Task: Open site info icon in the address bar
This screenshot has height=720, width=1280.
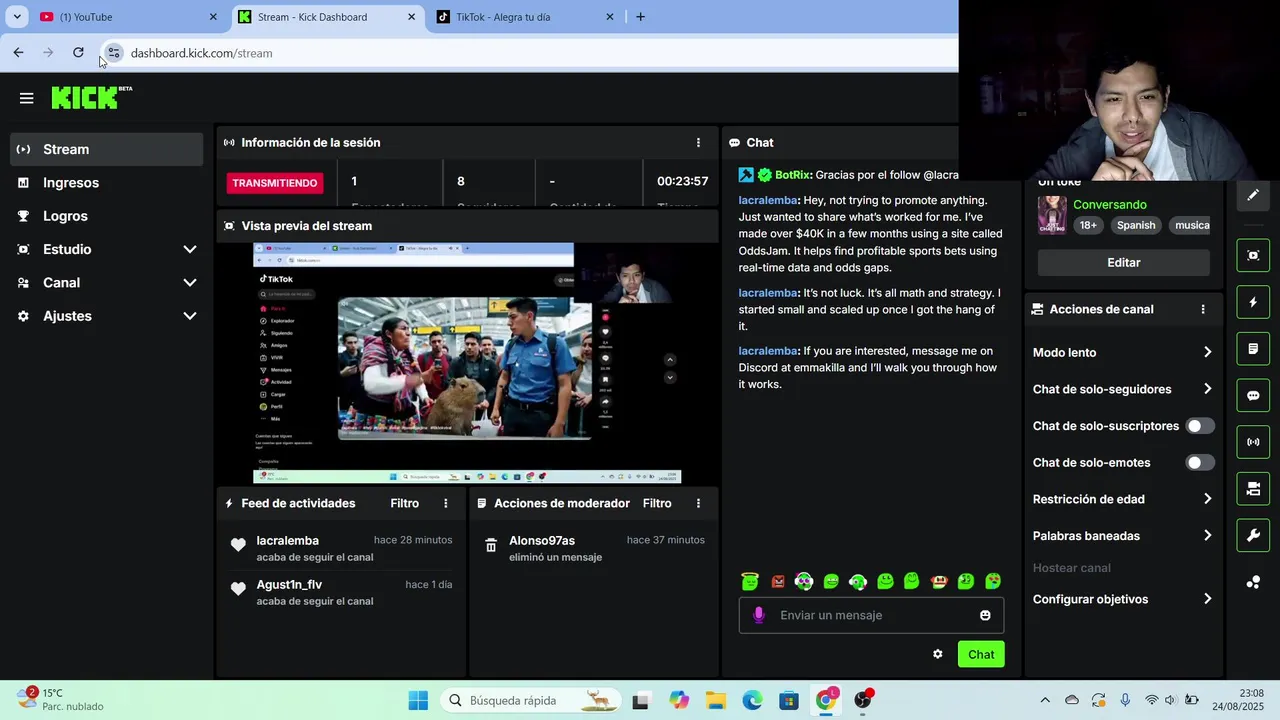Action: [114, 53]
